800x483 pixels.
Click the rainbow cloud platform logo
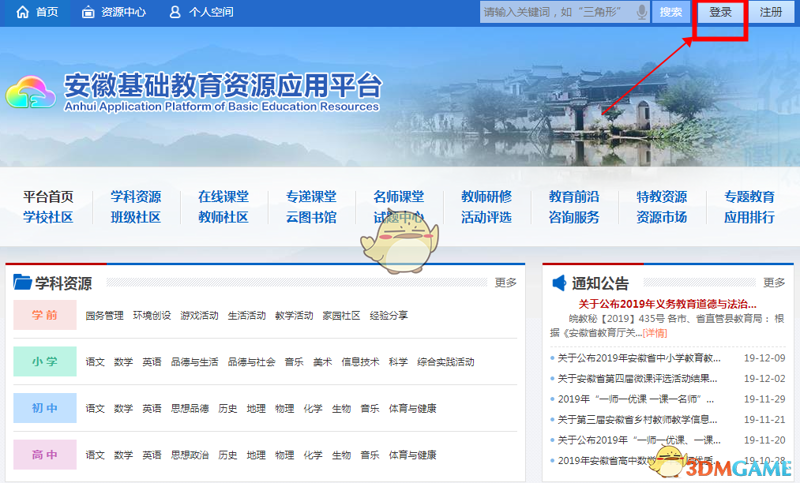31,92
